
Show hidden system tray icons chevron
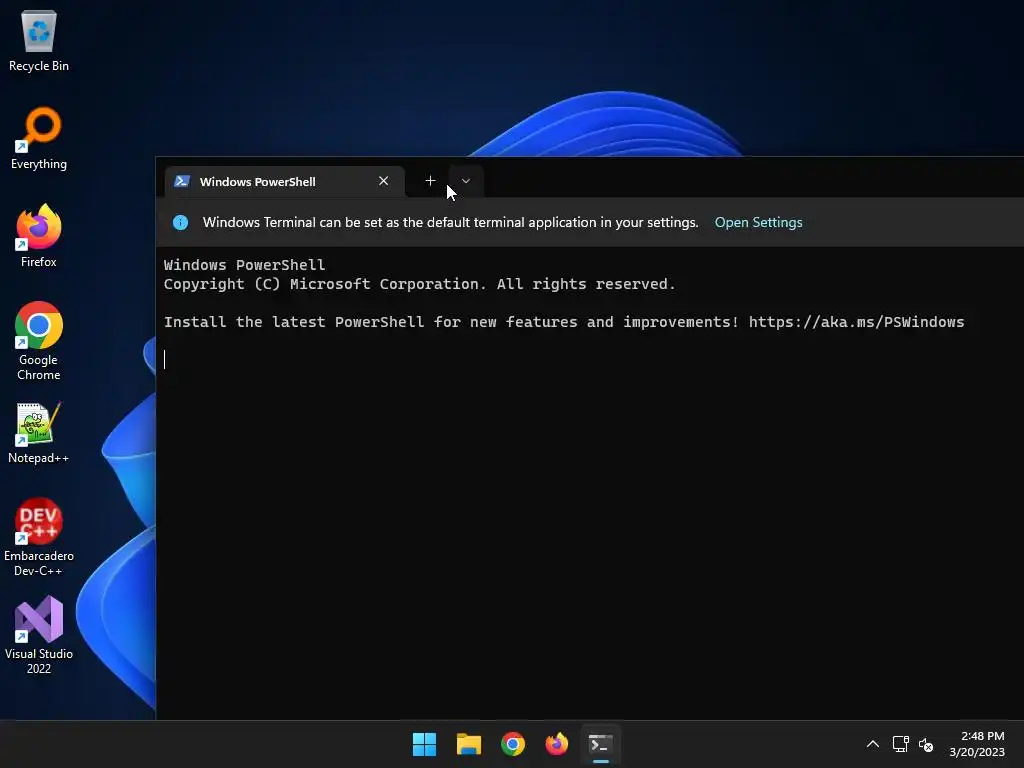[872, 744]
